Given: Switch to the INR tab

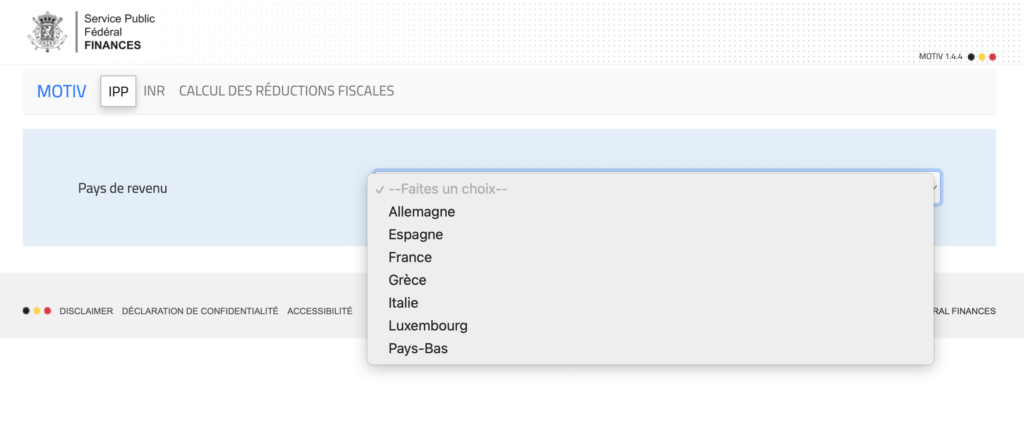Looking at the screenshot, I should 154,91.
